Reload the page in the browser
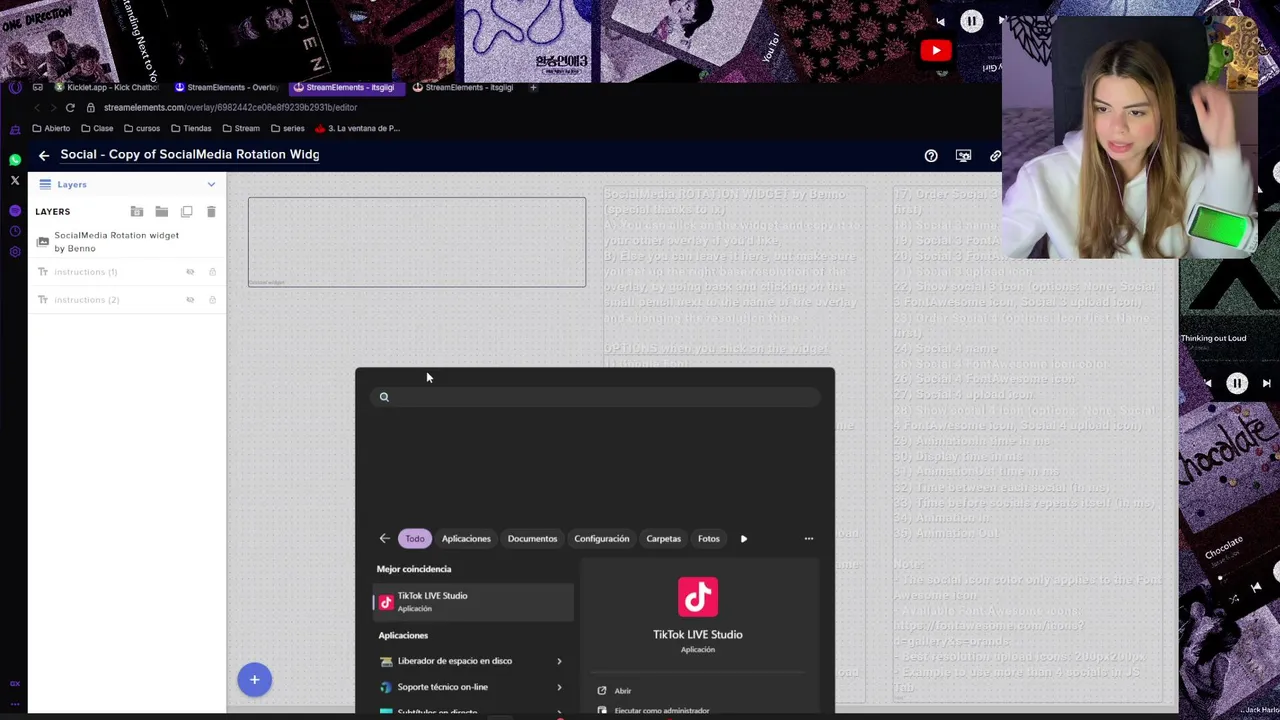Image resolution: width=1280 pixels, height=720 pixels. 70,108
